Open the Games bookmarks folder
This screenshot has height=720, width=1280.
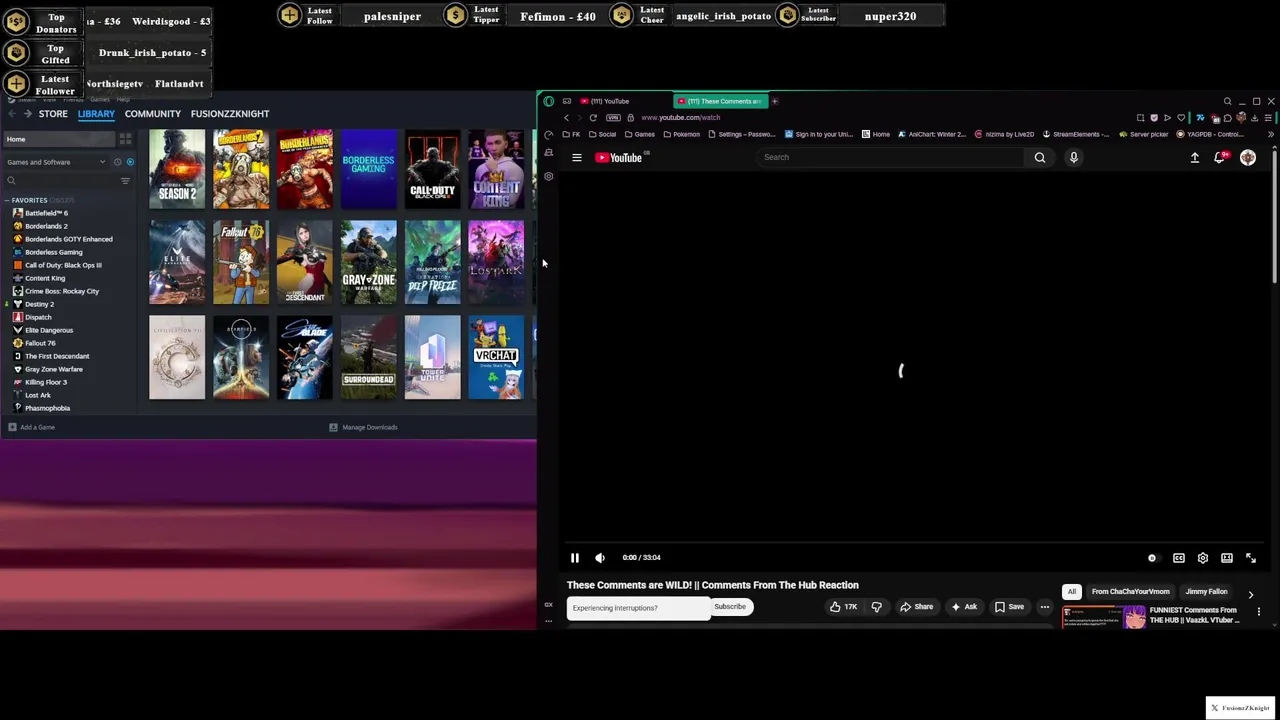tap(640, 134)
